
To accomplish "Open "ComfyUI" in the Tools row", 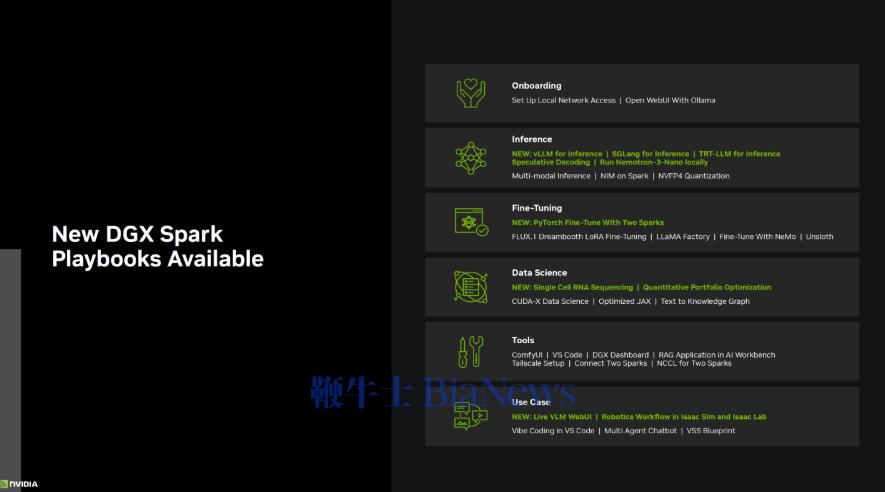I will pos(527,355).
